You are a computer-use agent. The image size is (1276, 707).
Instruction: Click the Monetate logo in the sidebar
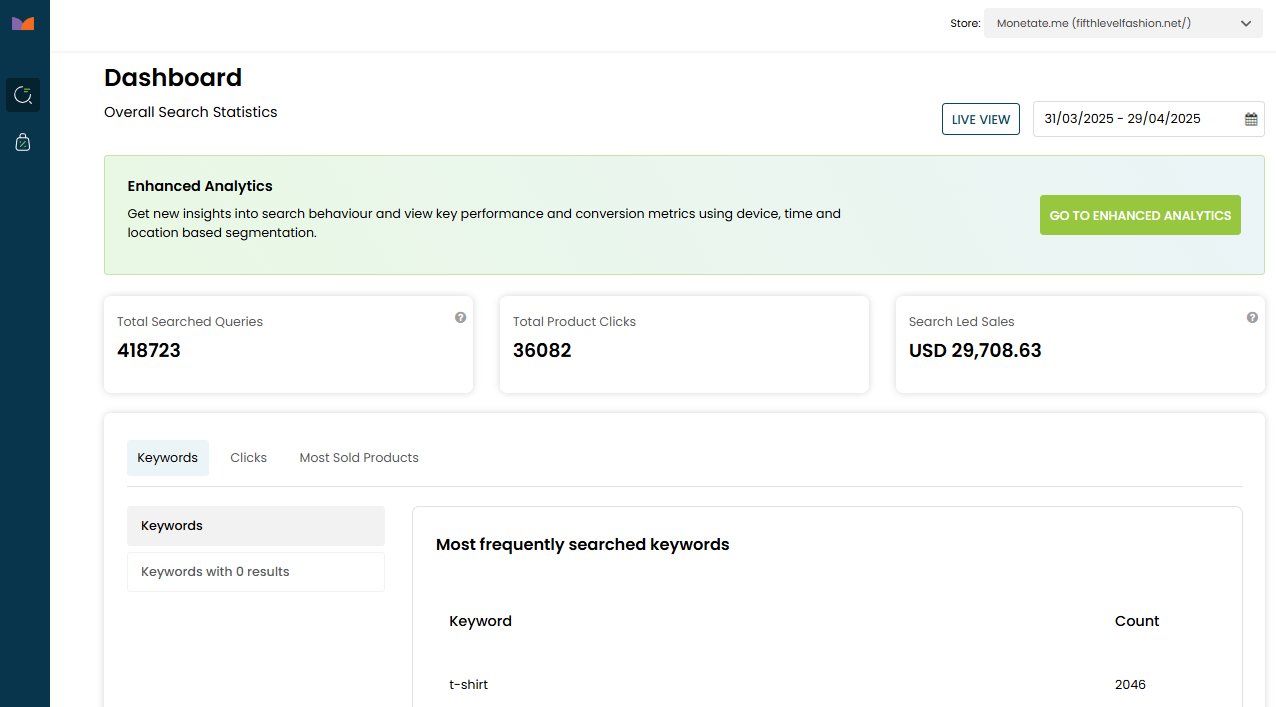(x=23, y=23)
